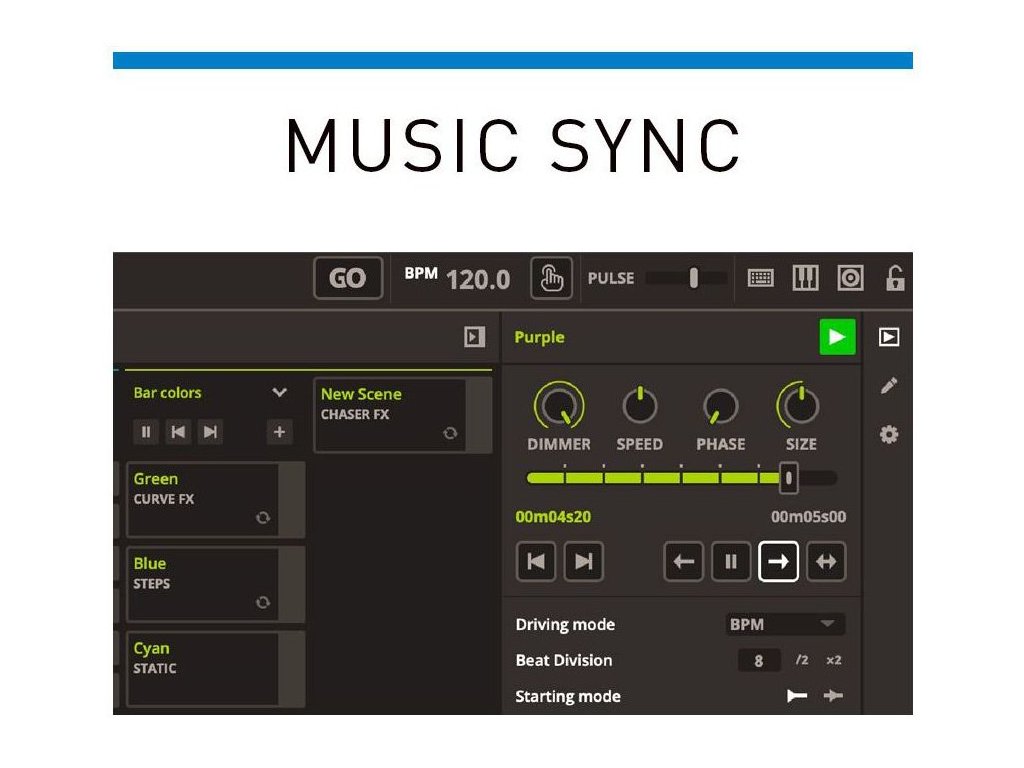This screenshot has height=768, width=1024.
Task: Skip to next step in Bar colors
Action: [x=210, y=432]
